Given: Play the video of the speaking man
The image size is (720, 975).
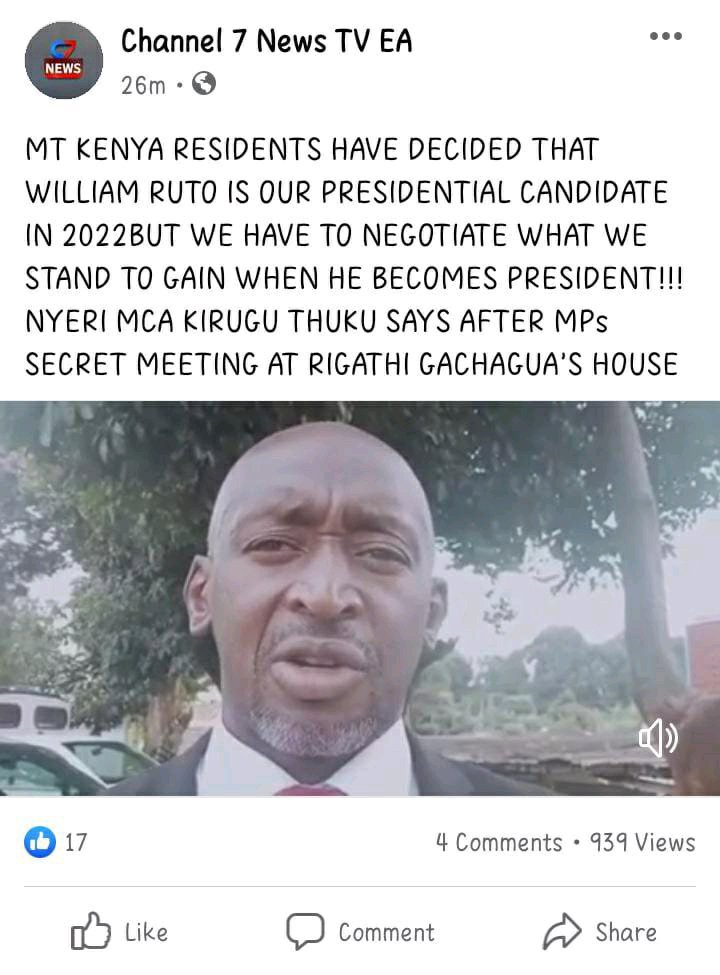Looking at the screenshot, I should (x=360, y=598).
